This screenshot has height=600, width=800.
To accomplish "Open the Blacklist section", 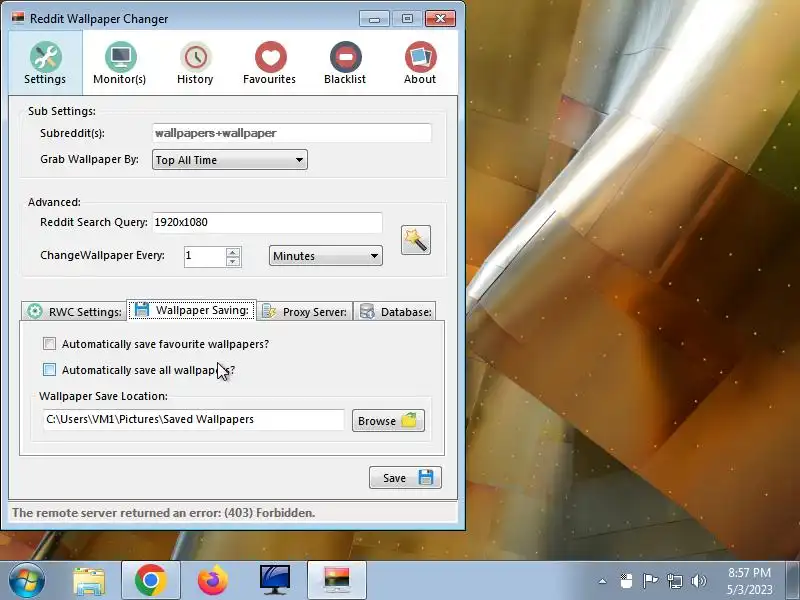I will pos(345,63).
